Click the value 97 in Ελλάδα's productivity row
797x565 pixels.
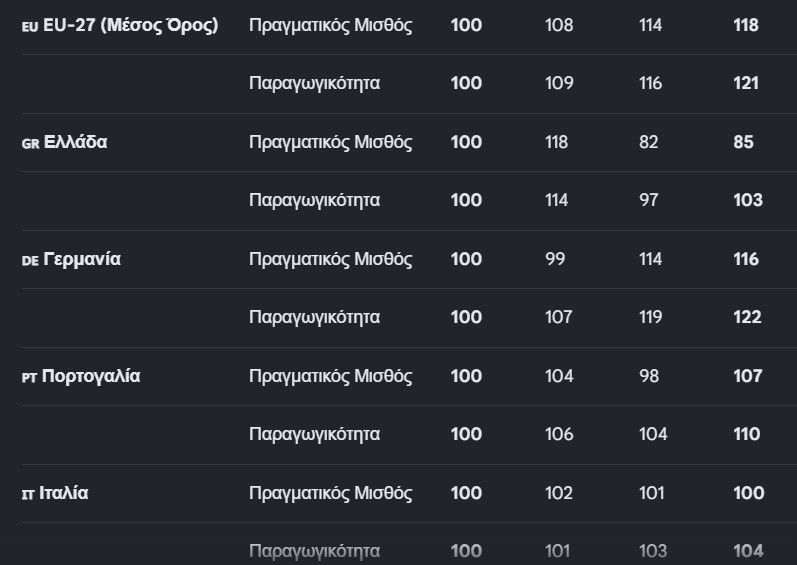tap(649, 200)
